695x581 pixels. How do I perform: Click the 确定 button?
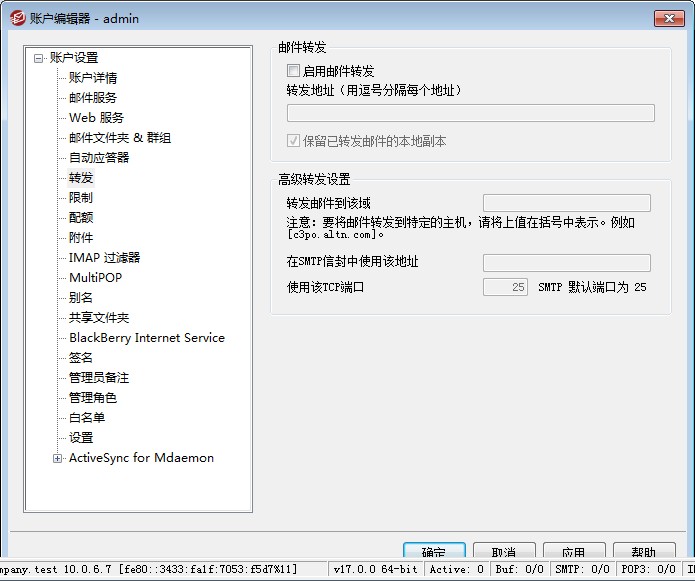click(x=434, y=550)
